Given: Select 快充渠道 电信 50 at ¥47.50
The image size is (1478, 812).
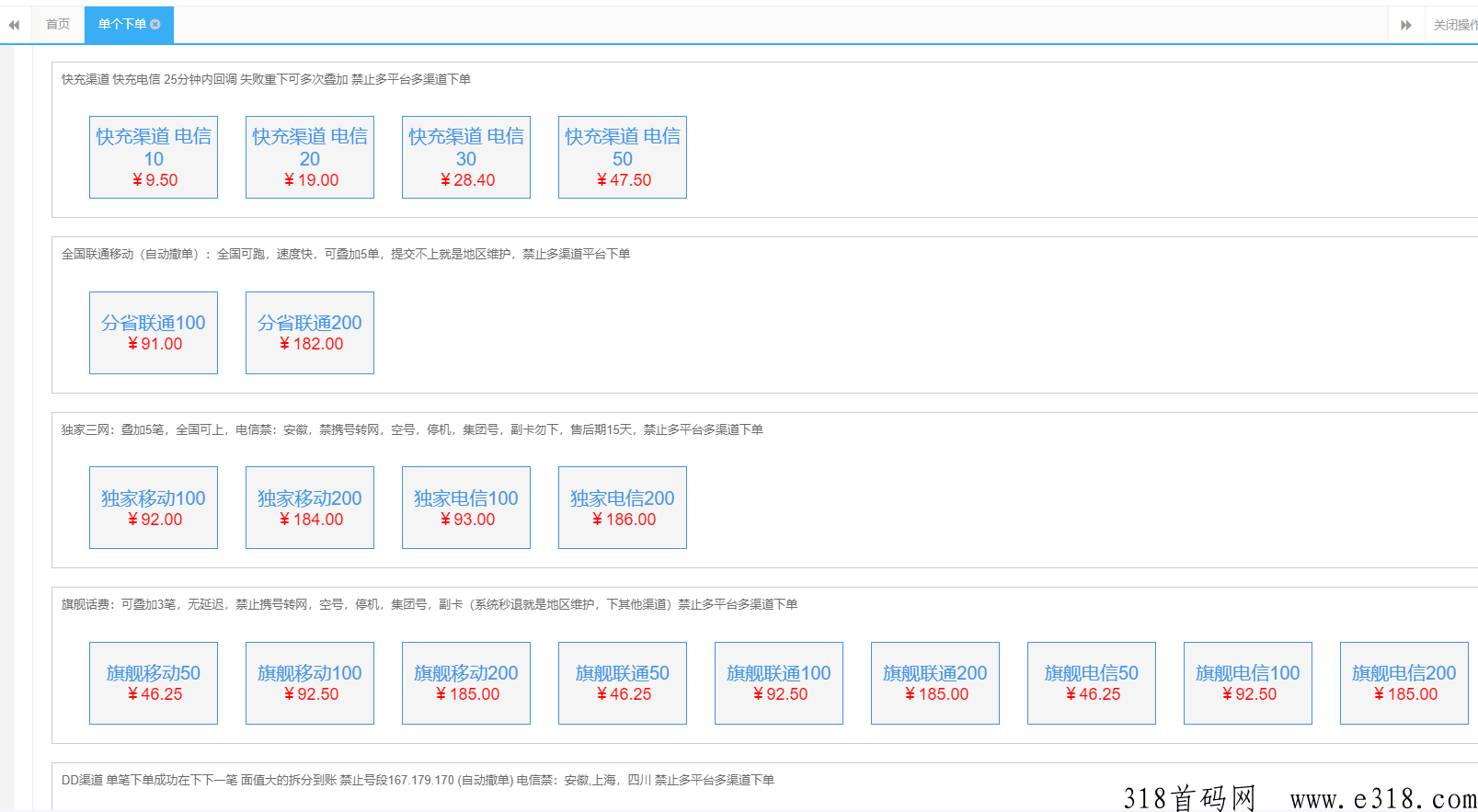Looking at the screenshot, I should 623,157.
